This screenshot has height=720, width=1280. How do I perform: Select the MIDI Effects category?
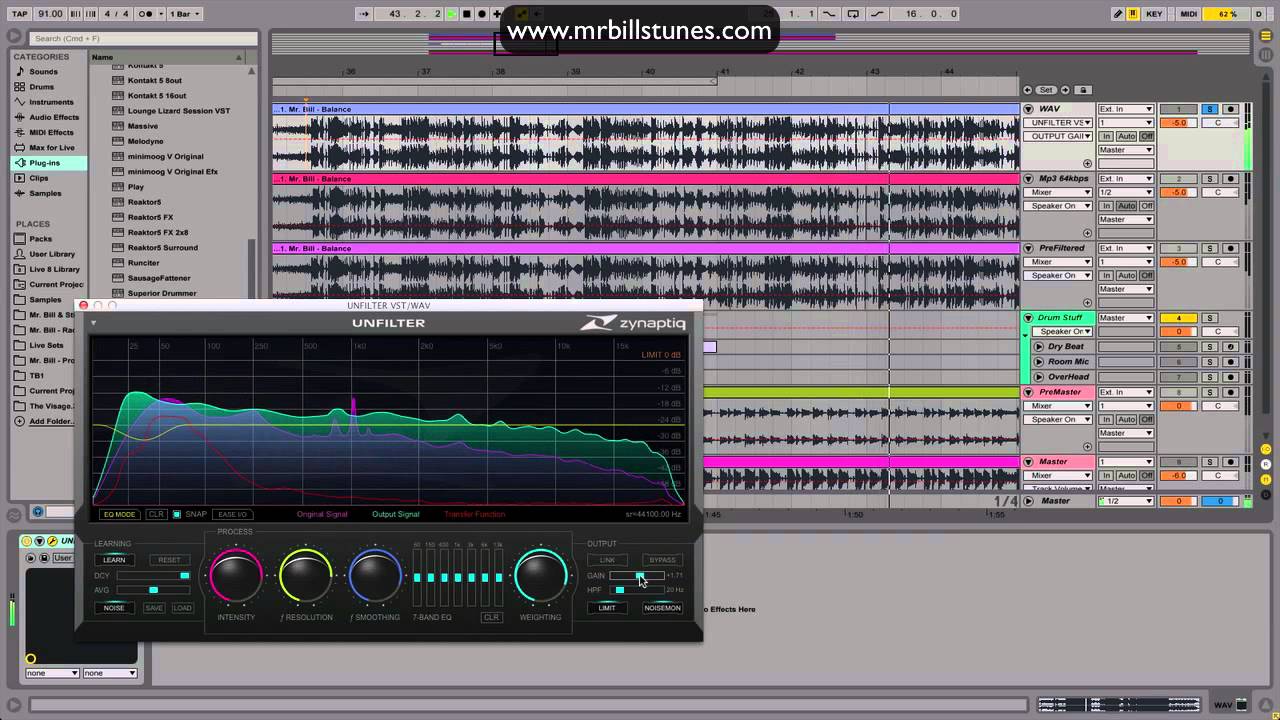[x=51, y=132]
